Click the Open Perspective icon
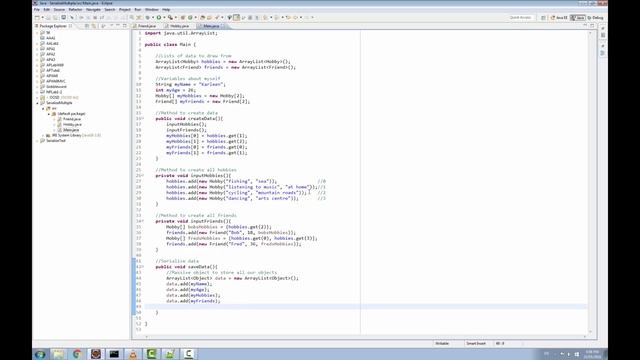 coord(543,18)
